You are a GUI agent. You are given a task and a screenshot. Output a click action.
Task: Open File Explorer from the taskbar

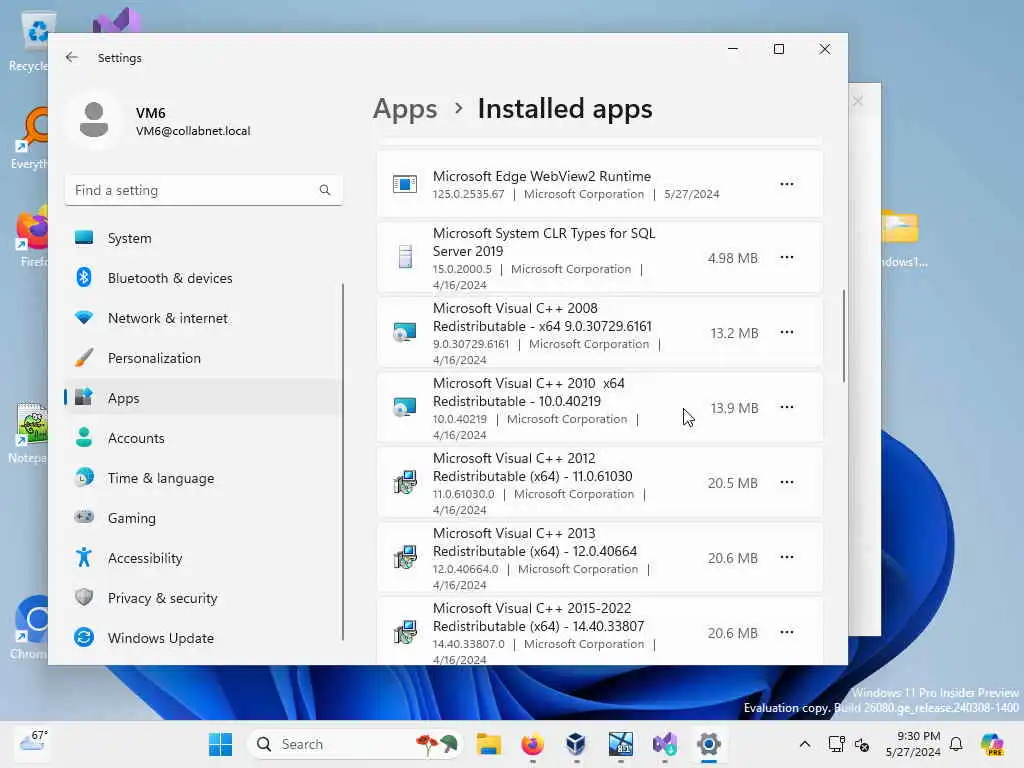[x=488, y=744]
